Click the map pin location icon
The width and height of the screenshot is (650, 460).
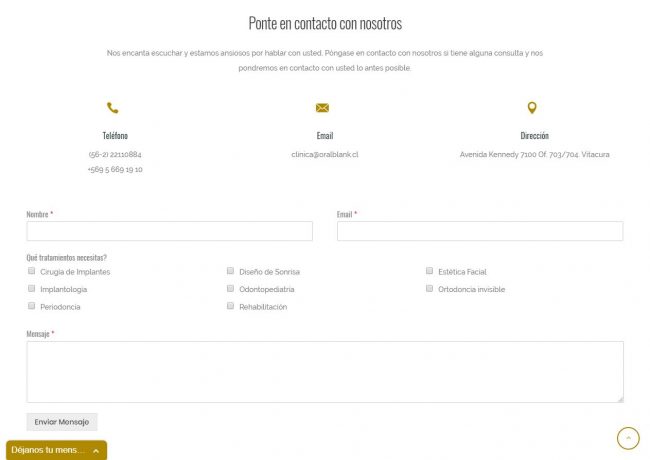tap(532, 108)
